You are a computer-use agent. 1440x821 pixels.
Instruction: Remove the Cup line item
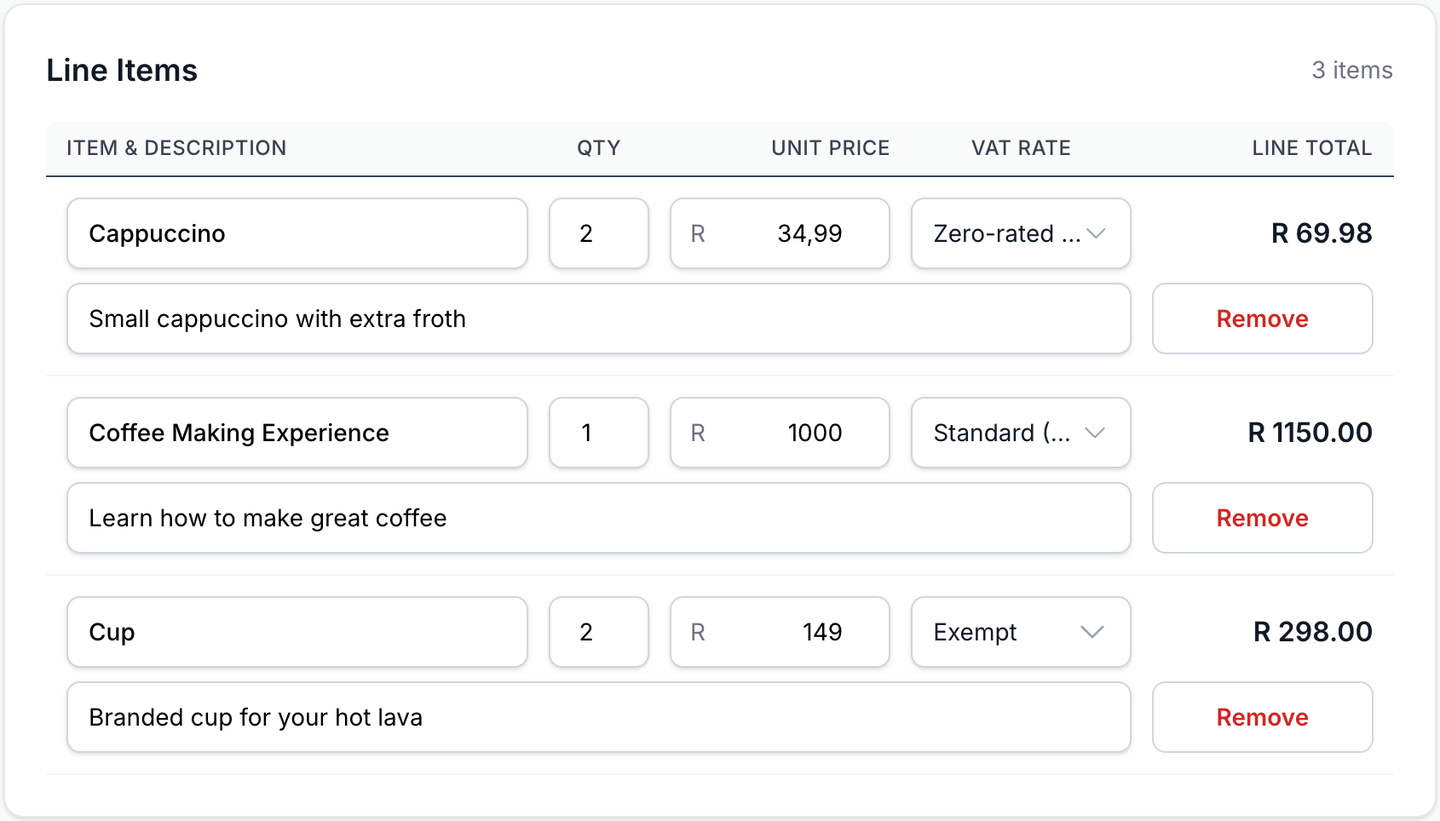tap(1261, 716)
